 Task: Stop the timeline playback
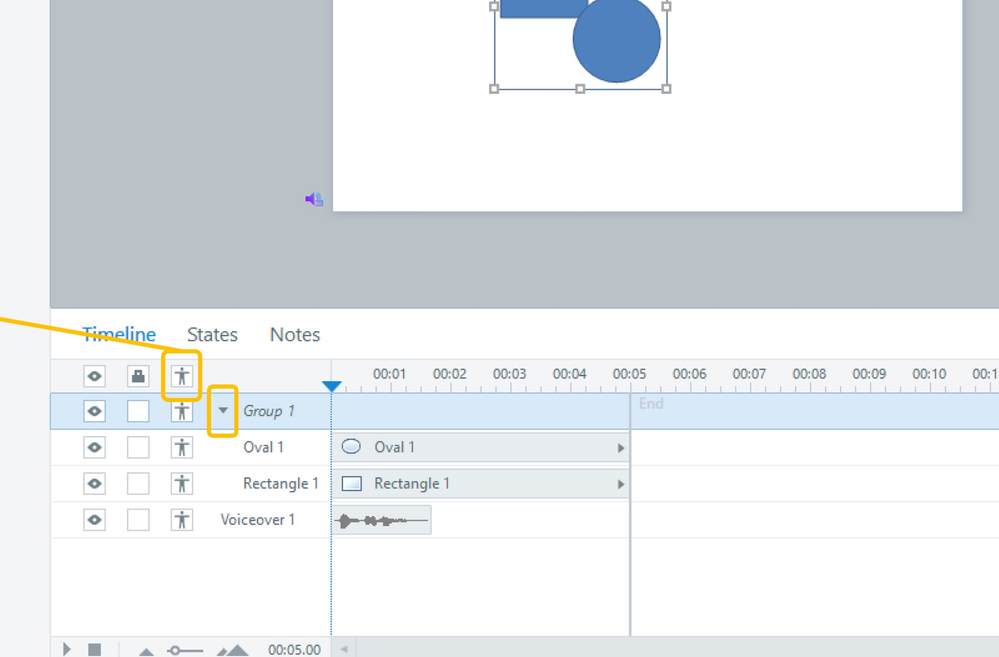point(94,649)
